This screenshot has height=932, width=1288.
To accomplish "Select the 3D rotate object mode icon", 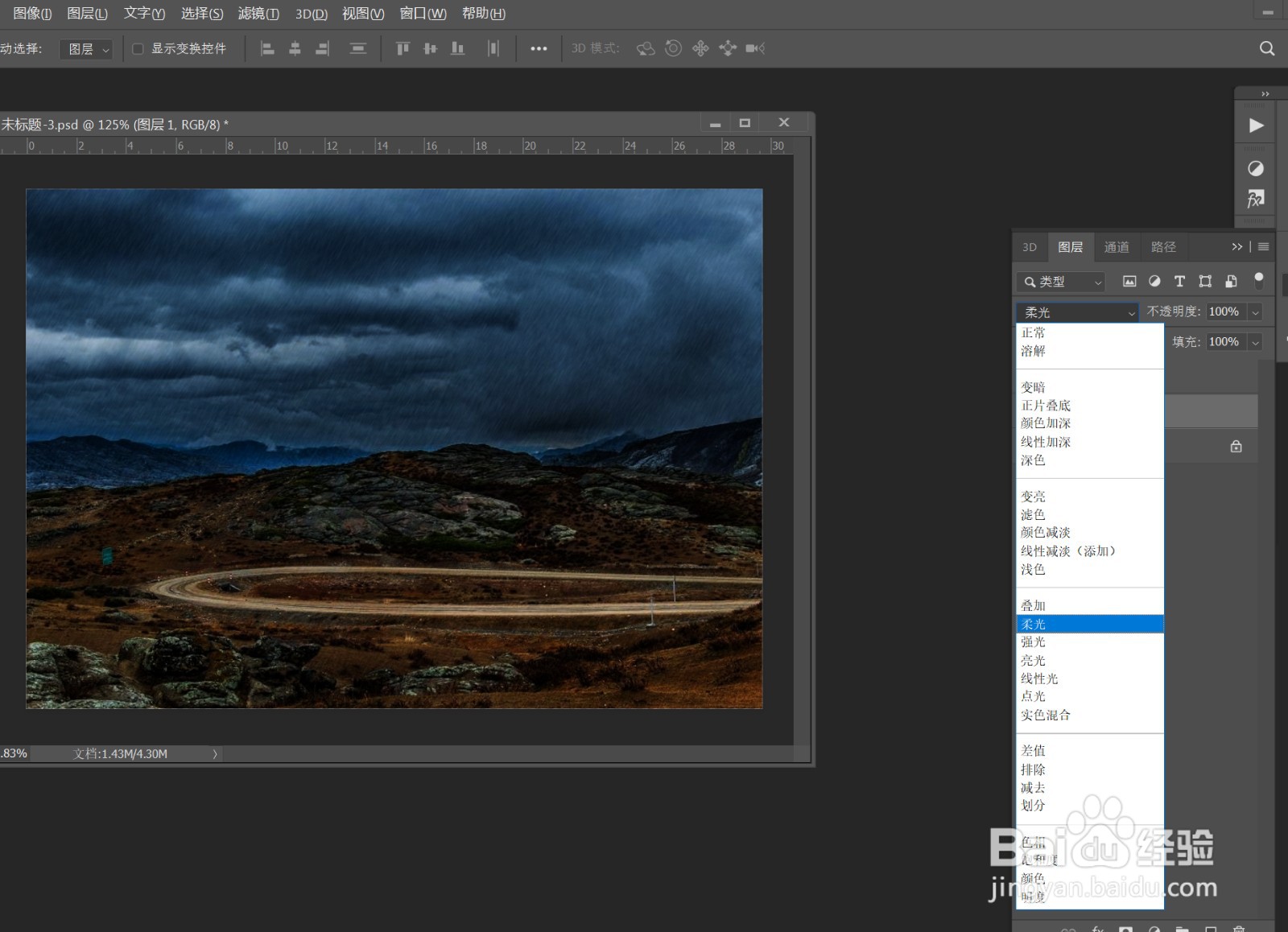I will [646, 49].
